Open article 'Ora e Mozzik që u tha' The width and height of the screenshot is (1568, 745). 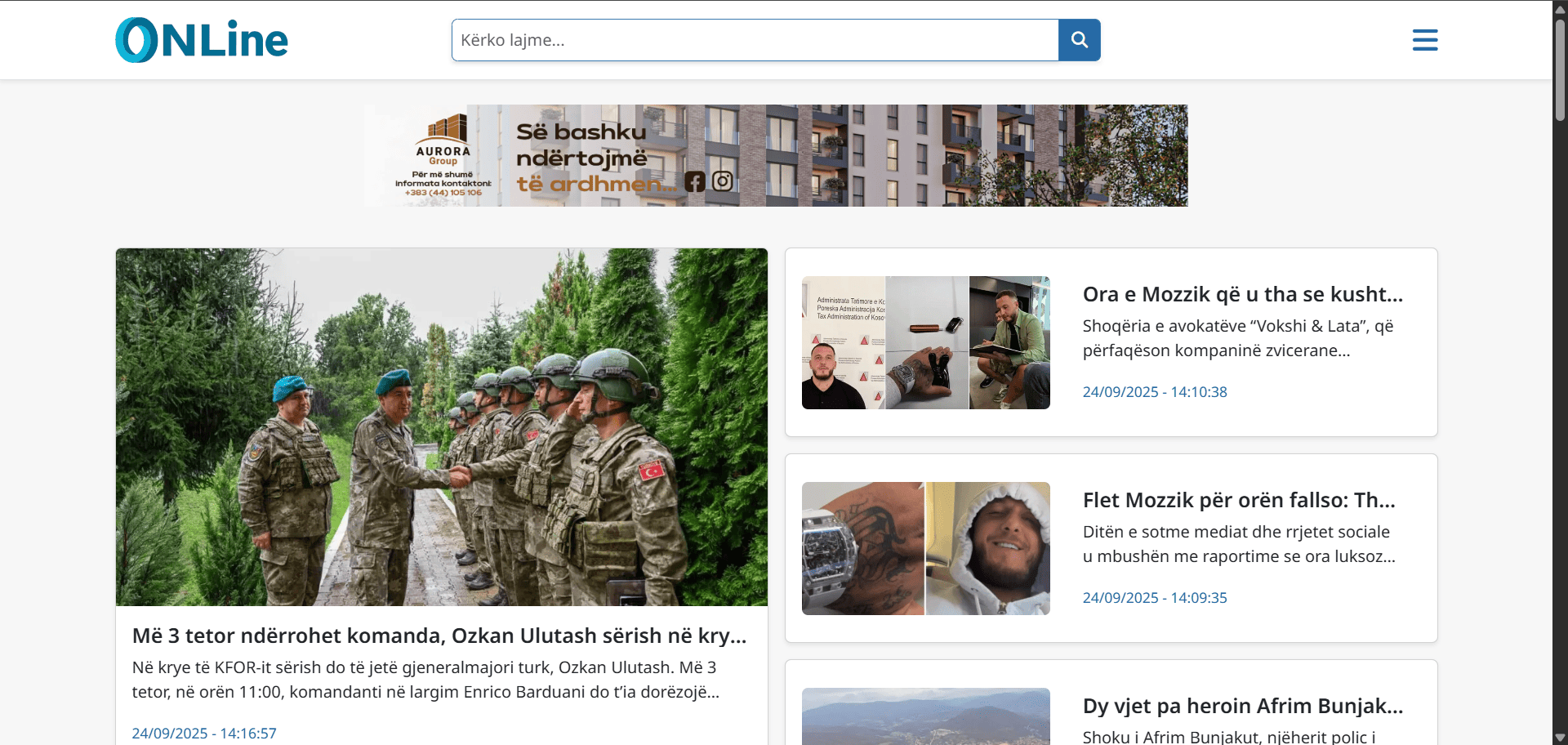1242,294
